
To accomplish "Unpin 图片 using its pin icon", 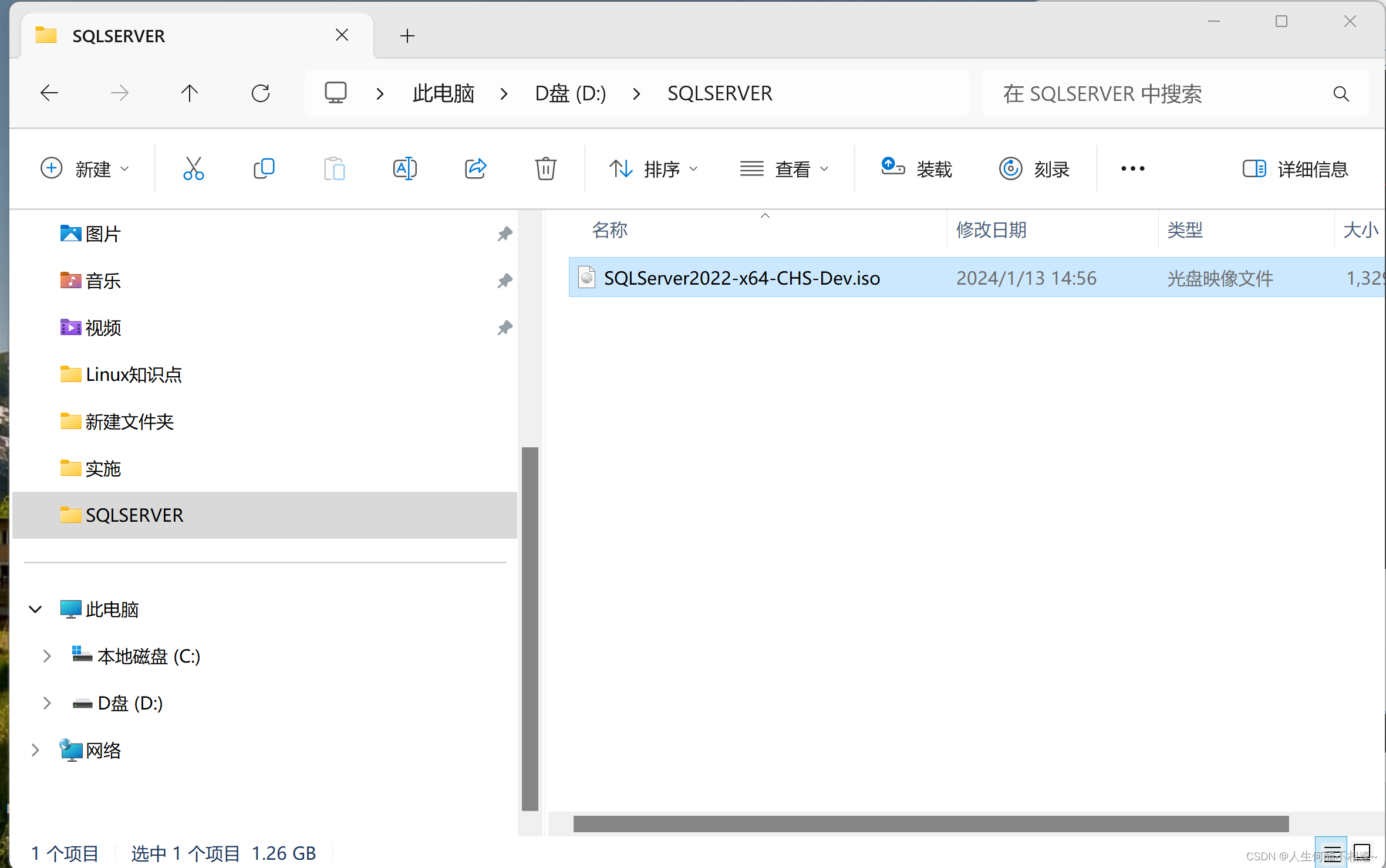I will coord(505,234).
